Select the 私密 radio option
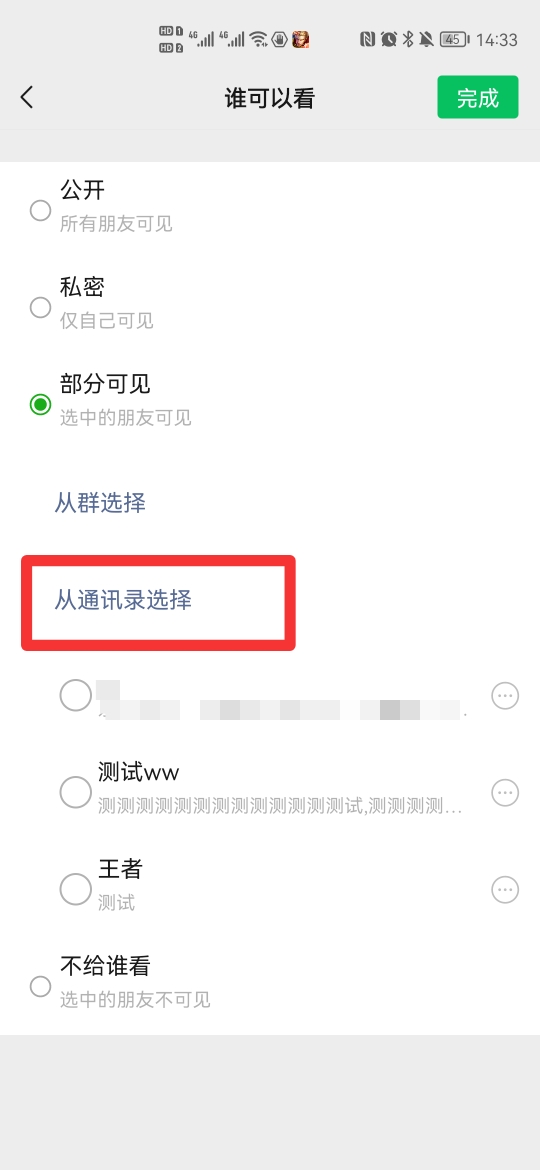 (40, 307)
